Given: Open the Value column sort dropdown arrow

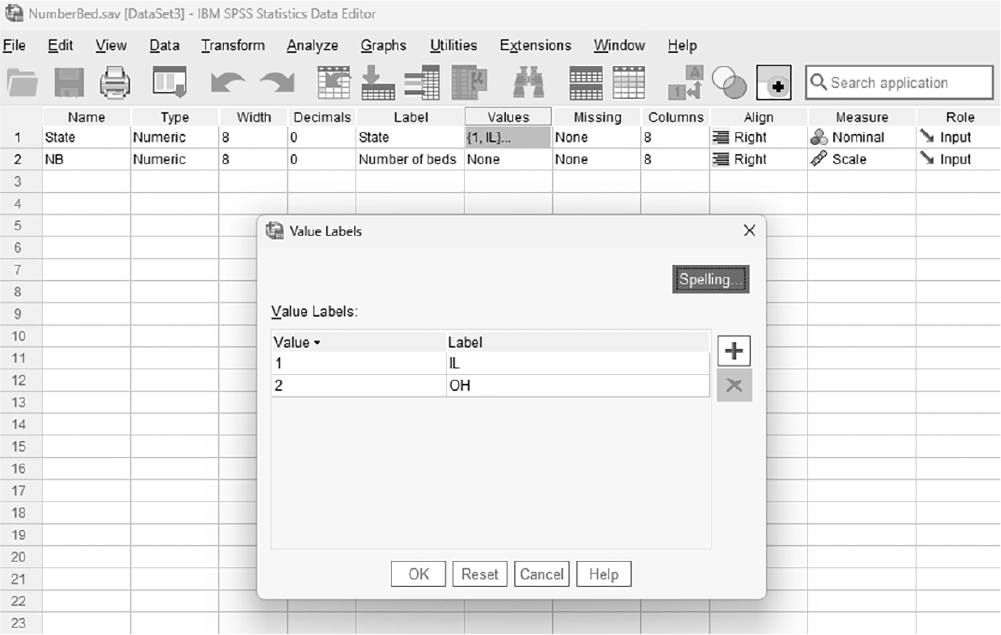Looking at the screenshot, I should click(x=317, y=343).
